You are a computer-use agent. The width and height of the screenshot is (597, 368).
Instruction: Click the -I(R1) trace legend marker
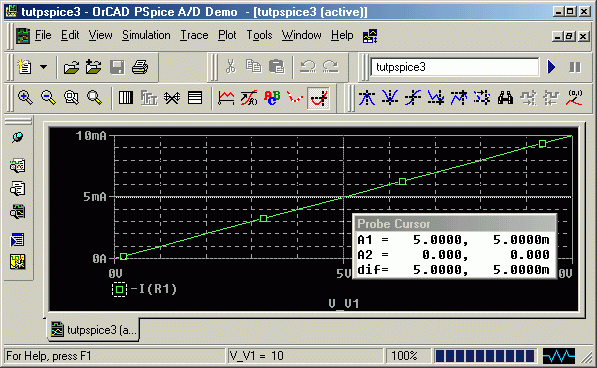pos(119,290)
